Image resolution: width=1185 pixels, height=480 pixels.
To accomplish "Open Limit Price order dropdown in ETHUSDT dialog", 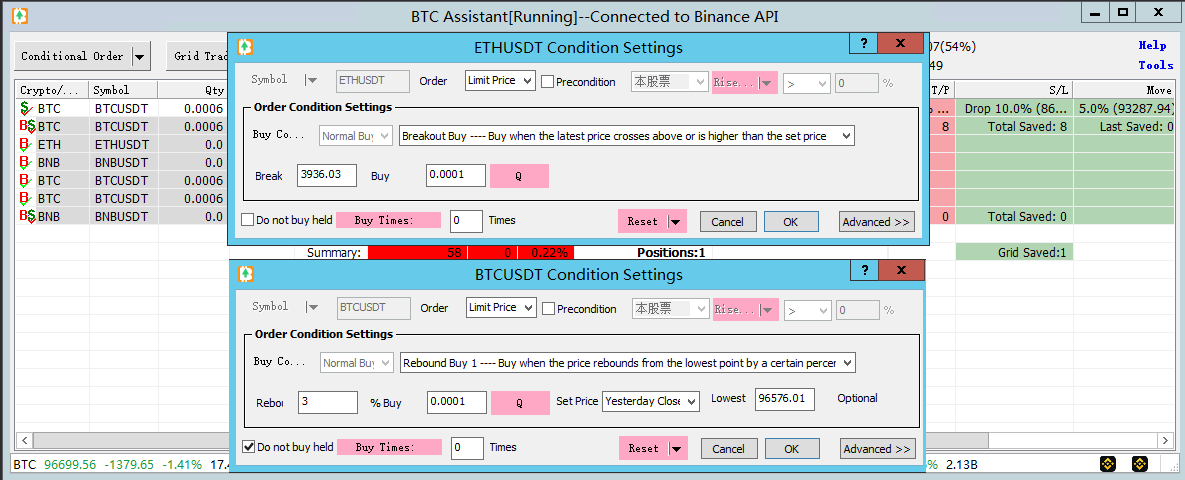I will pyautogui.click(x=528, y=81).
